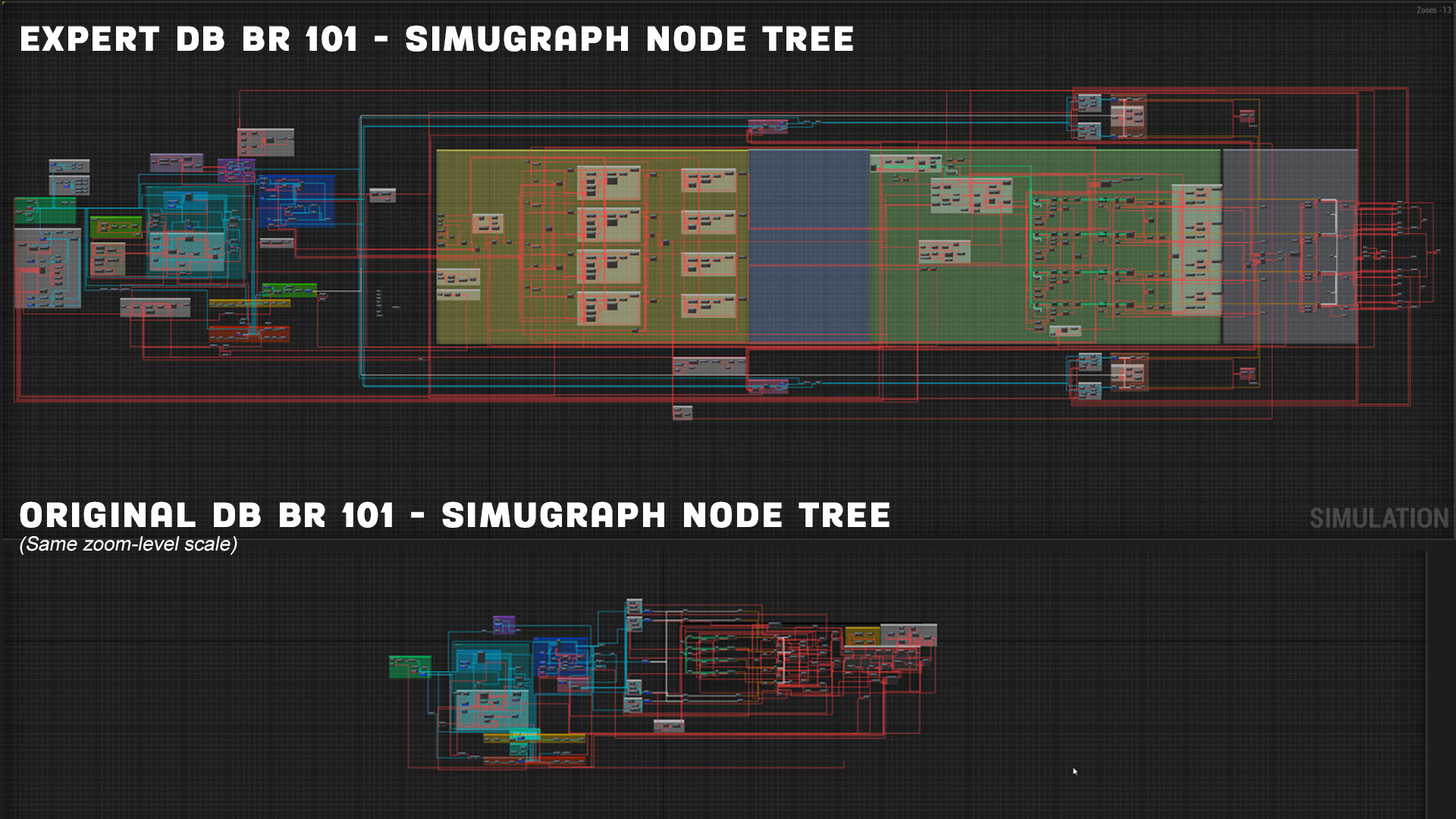Select the dark green frame in original tree
1456x819 pixels.
[410, 667]
